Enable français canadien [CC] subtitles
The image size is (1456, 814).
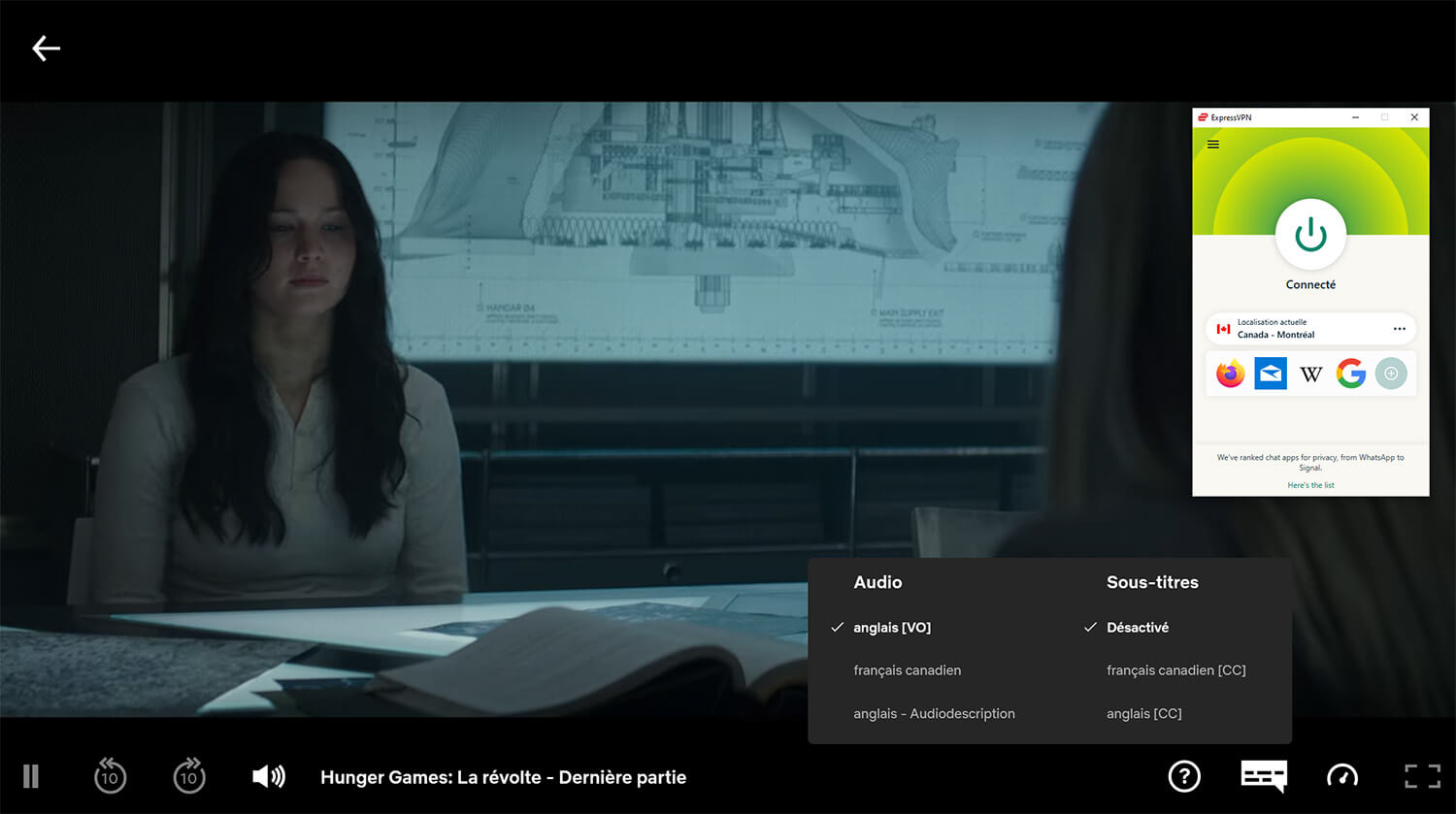1175,670
